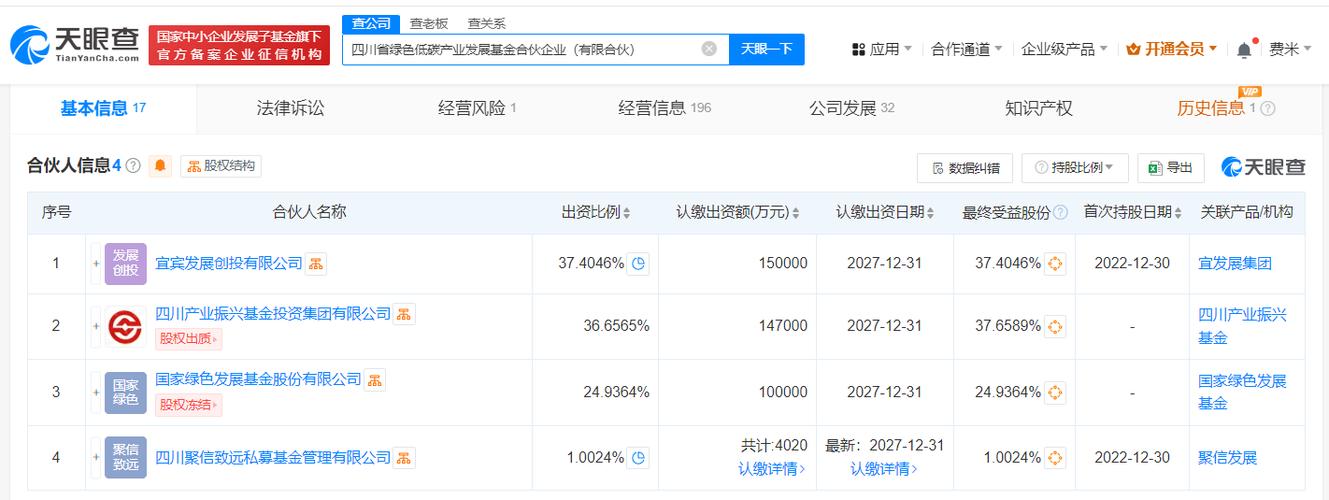Click beneficiary target icon beside 37.6589%
Viewport: 1329px width, 500px height.
pyautogui.click(x=1055, y=326)
